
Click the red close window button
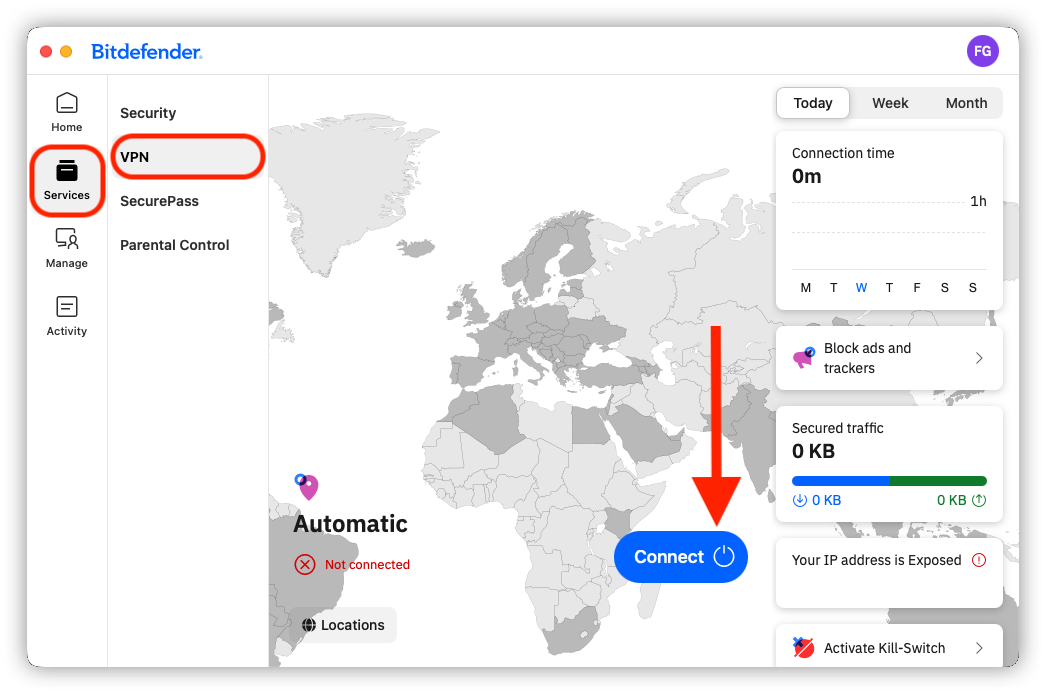[x=46, y=51]
